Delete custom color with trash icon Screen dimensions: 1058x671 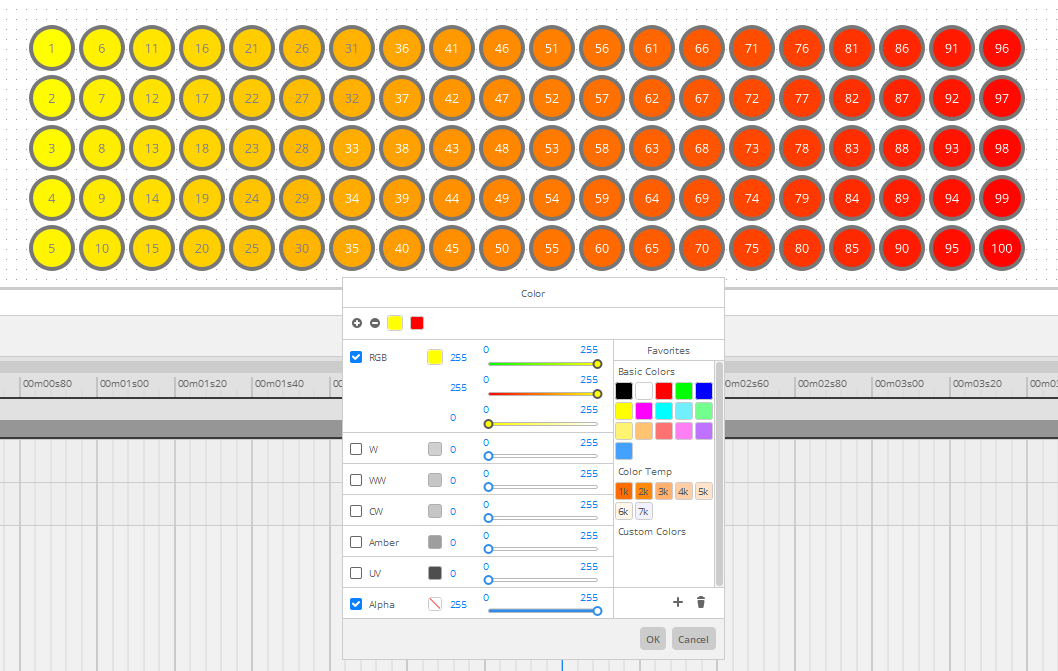pos(701,602)
